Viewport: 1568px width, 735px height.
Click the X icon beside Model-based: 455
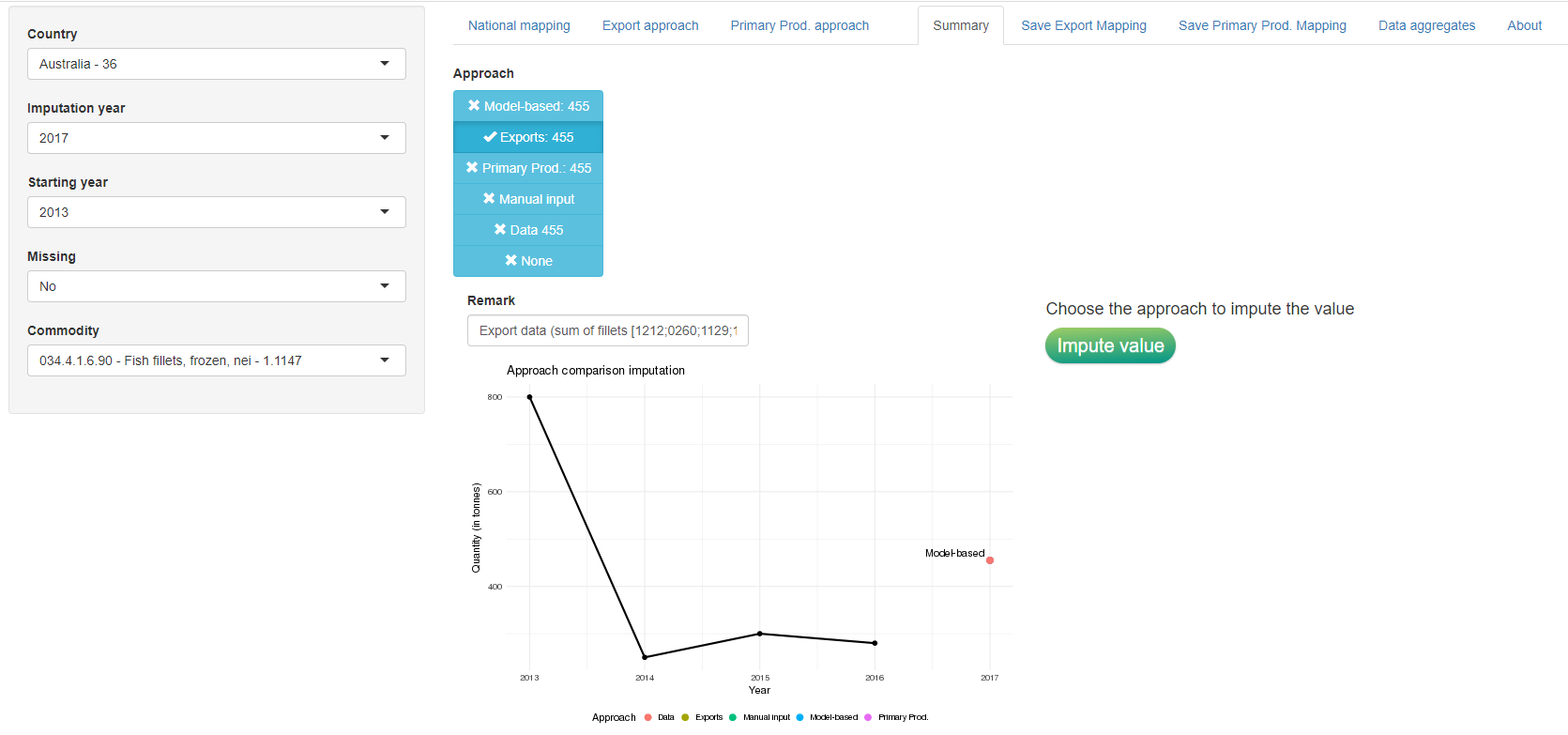point(474,106)
